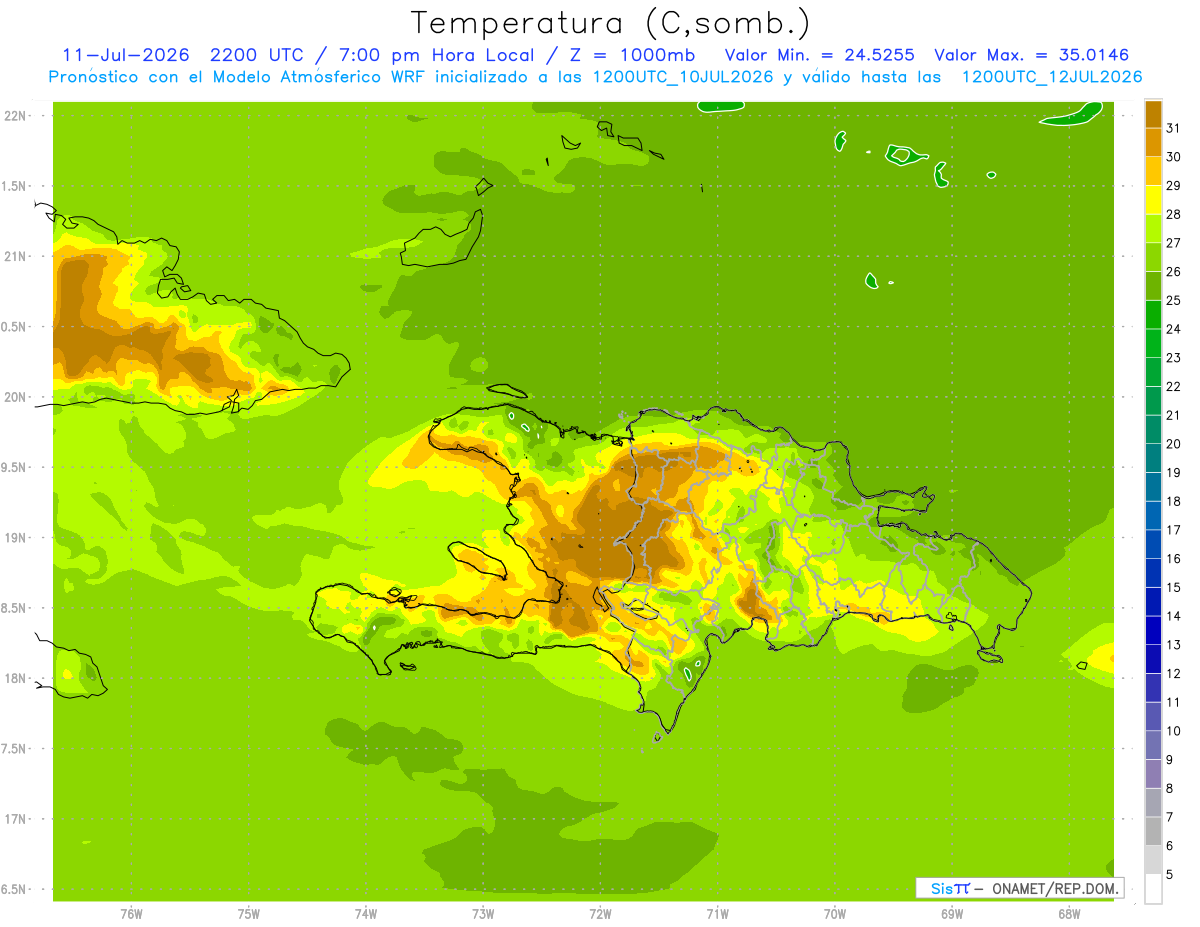Click the legend value "25"
Screen dimensions: 1200x927
point(1174,300)
